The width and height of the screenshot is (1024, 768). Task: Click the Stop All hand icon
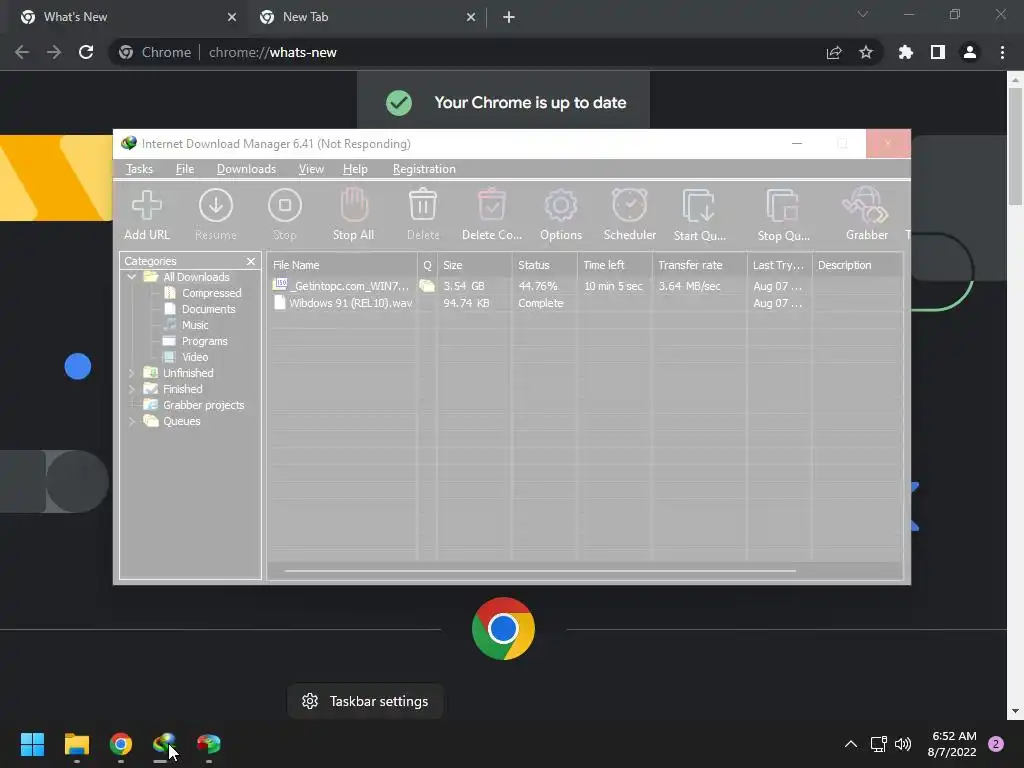point(353,215)
